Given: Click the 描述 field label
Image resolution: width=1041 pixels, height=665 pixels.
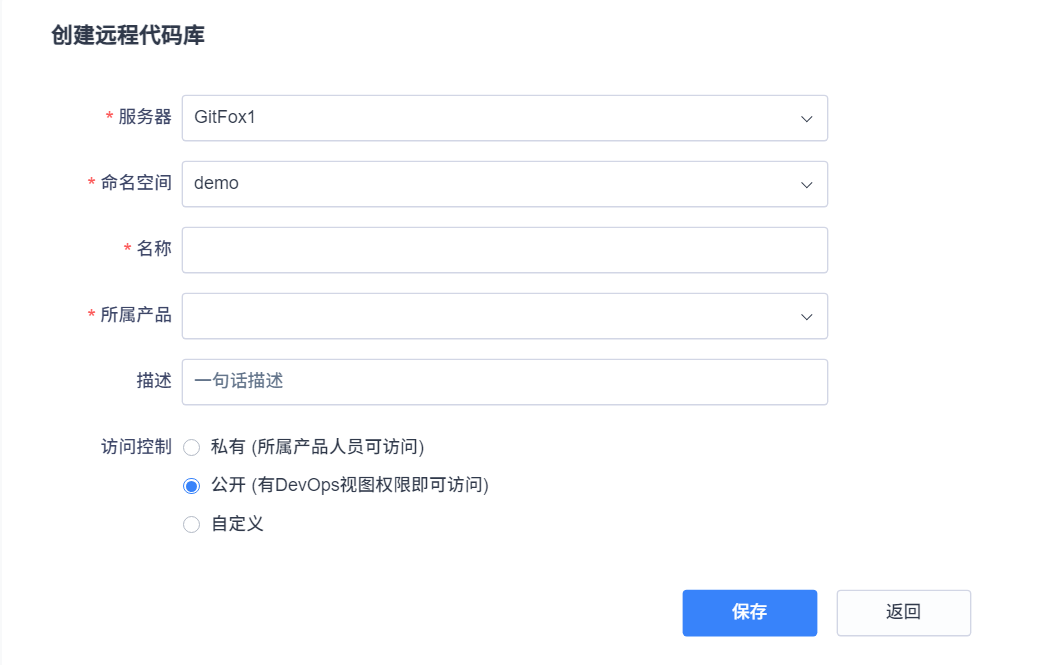Looking at the screenshot, I should point(154,381).
